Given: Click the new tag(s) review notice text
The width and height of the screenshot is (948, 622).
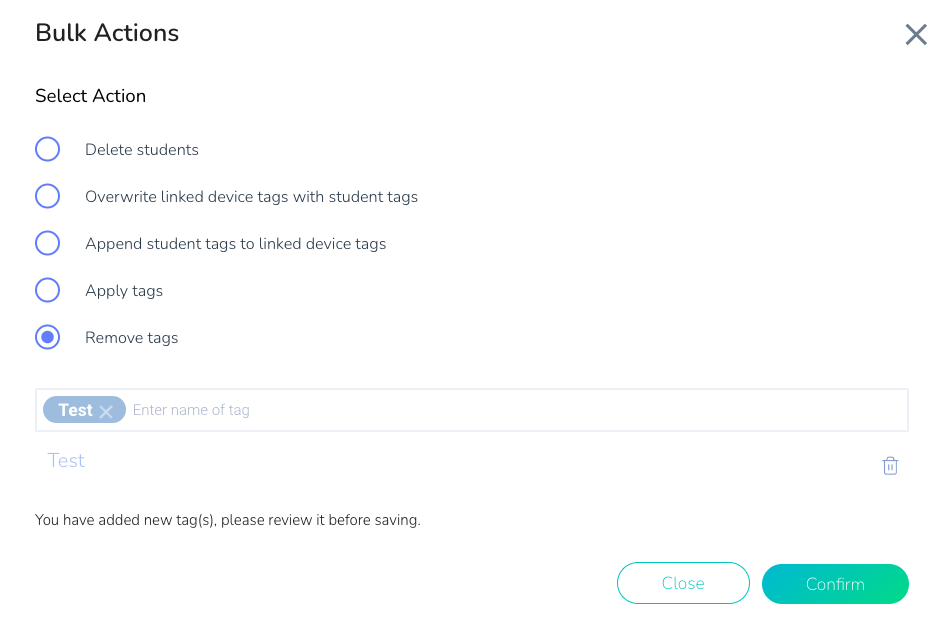Looking at the screenshot, I should 228,520.
